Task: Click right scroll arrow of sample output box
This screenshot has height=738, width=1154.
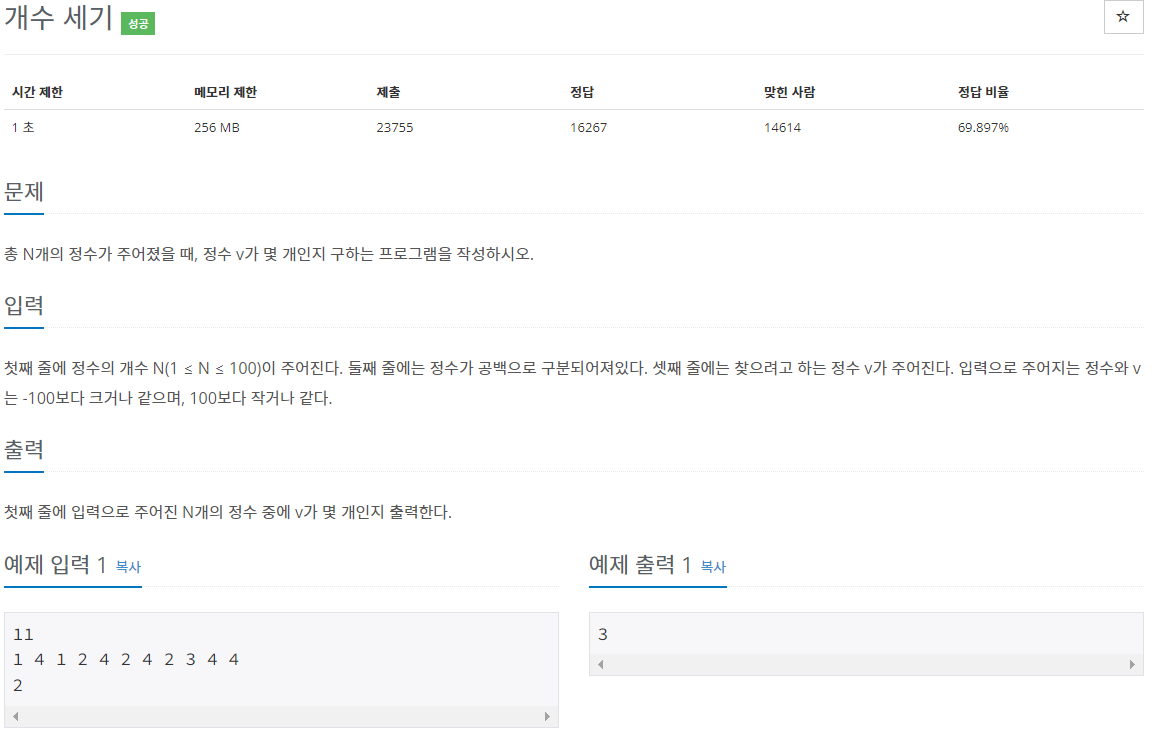Action: click(1132, 664)
